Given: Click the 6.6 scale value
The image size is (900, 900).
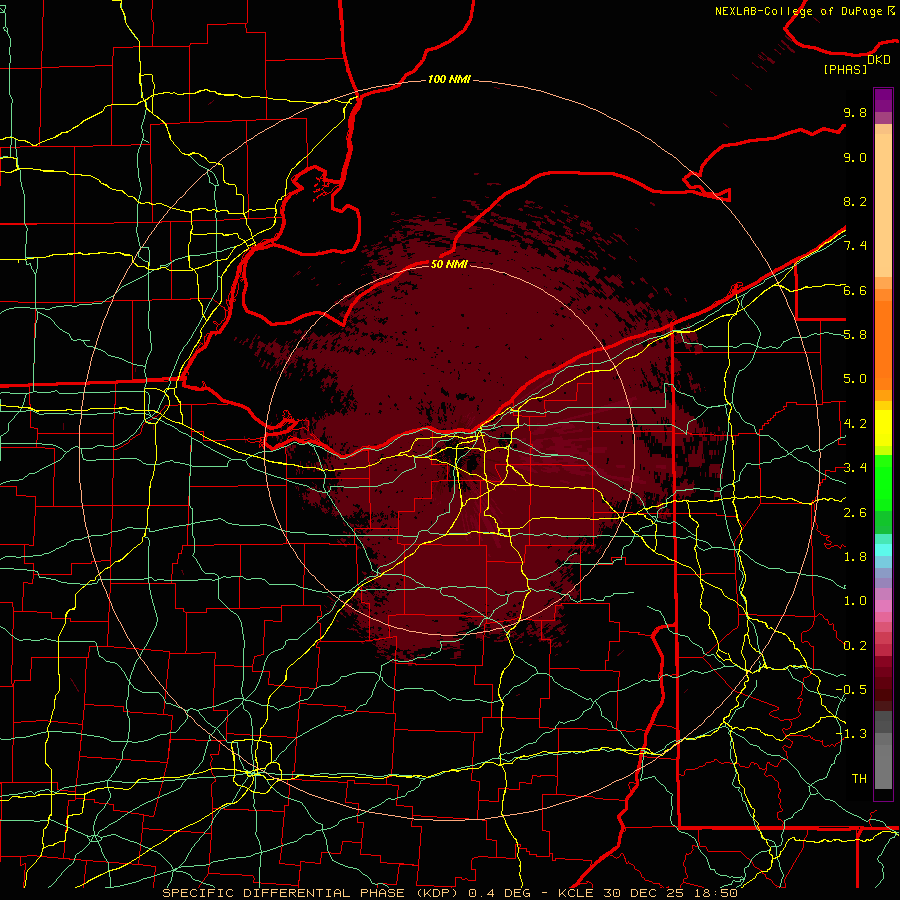Looking at the screenshot, I should click(855, 290).
